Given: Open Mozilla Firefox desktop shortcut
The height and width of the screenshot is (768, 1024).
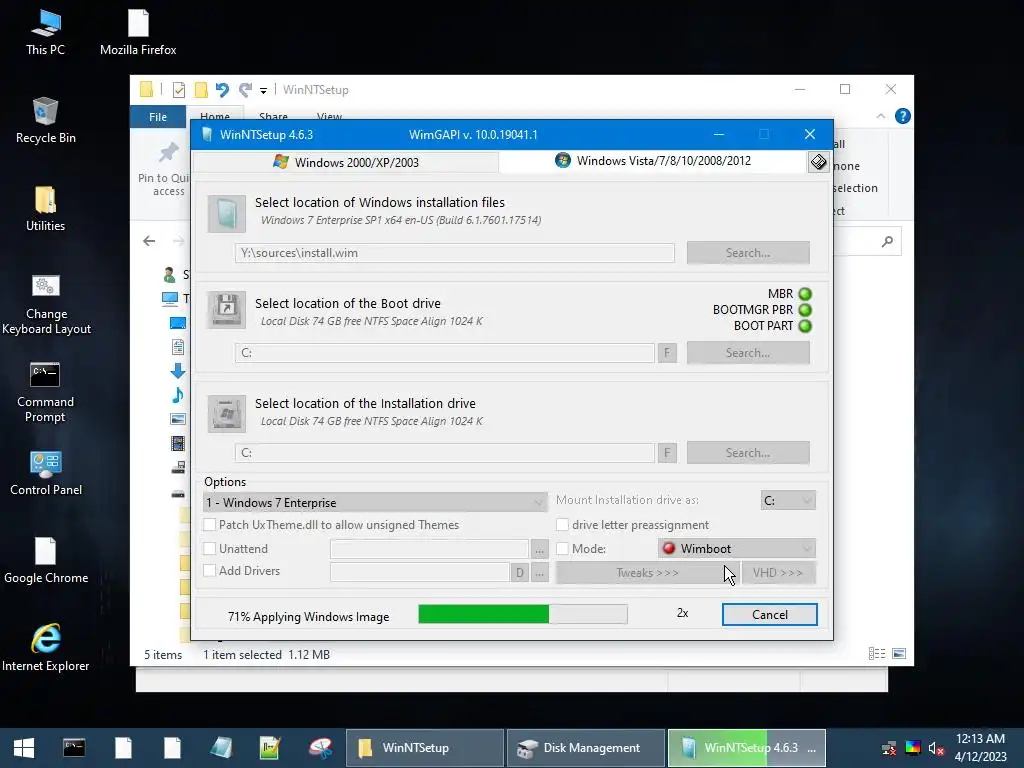Looking at the screenshot, I should point(138,31).
